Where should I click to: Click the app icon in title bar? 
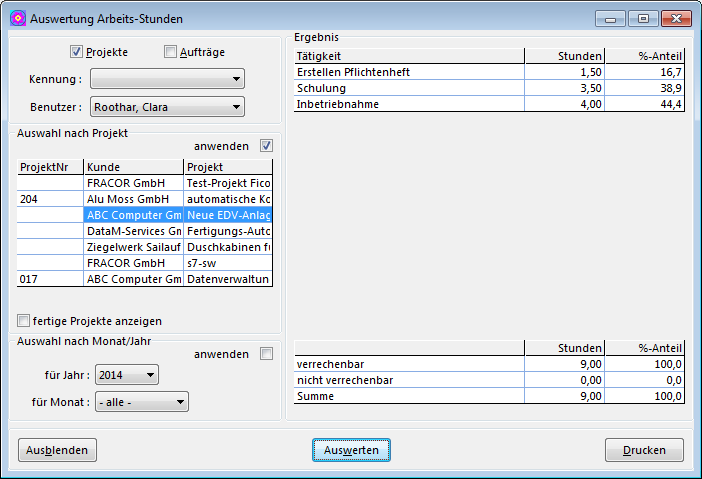[x=17, y=18]
